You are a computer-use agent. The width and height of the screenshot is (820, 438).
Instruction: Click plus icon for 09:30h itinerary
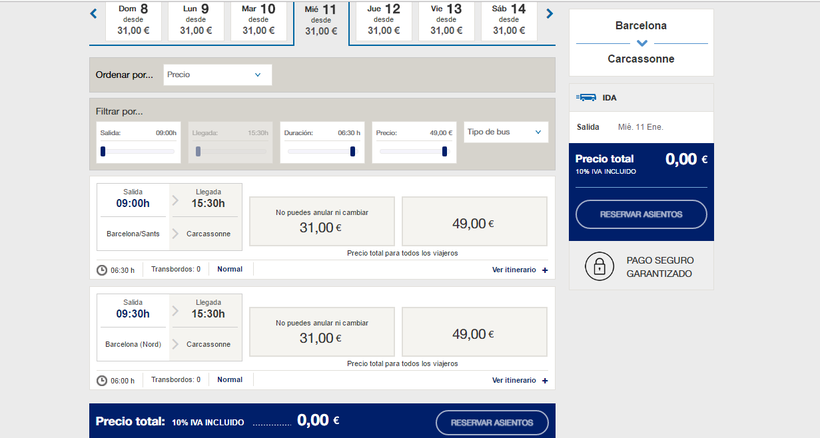(545, 381)
